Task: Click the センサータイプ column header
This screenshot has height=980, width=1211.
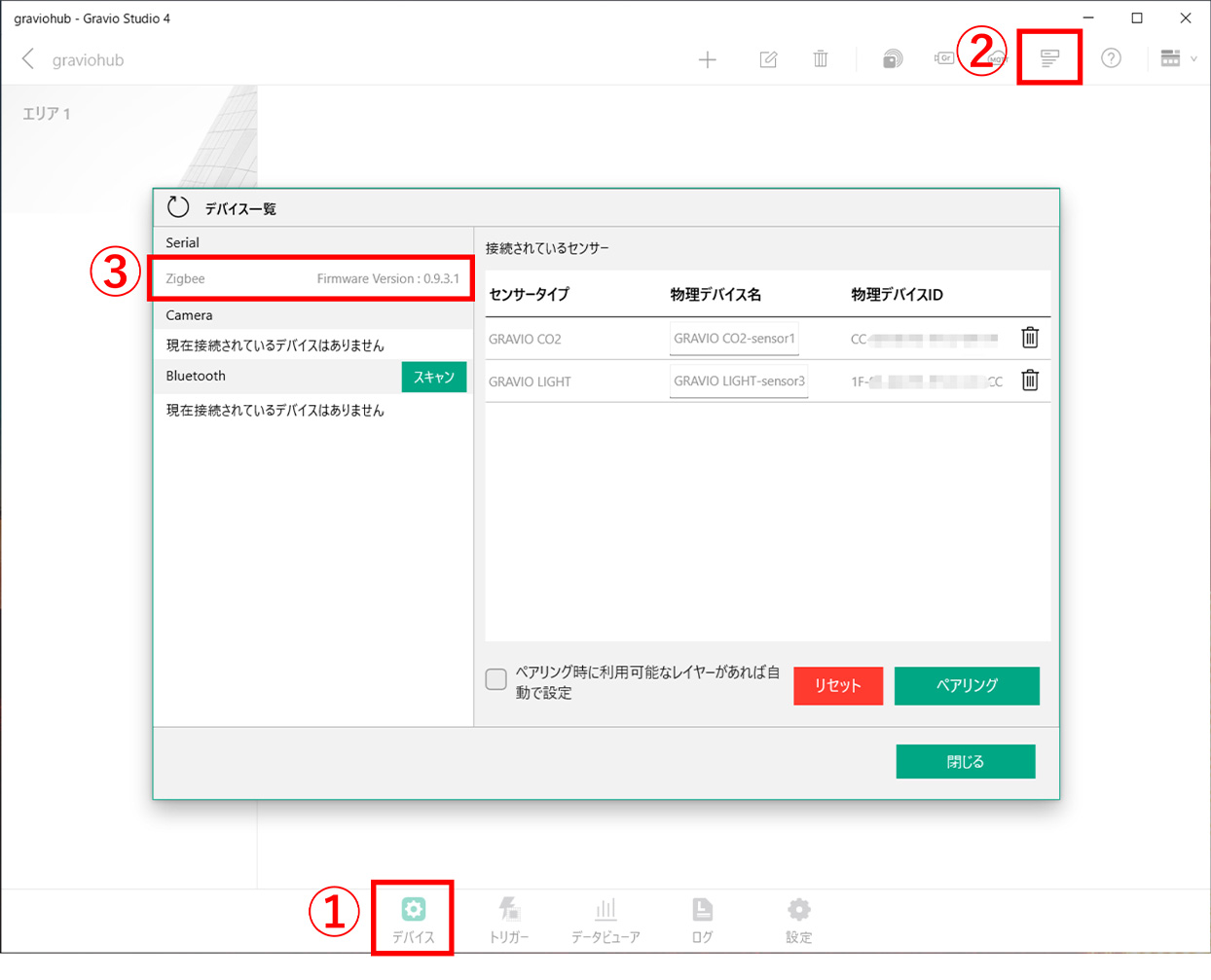Action: pyautogui.click(x=529, y=294)
